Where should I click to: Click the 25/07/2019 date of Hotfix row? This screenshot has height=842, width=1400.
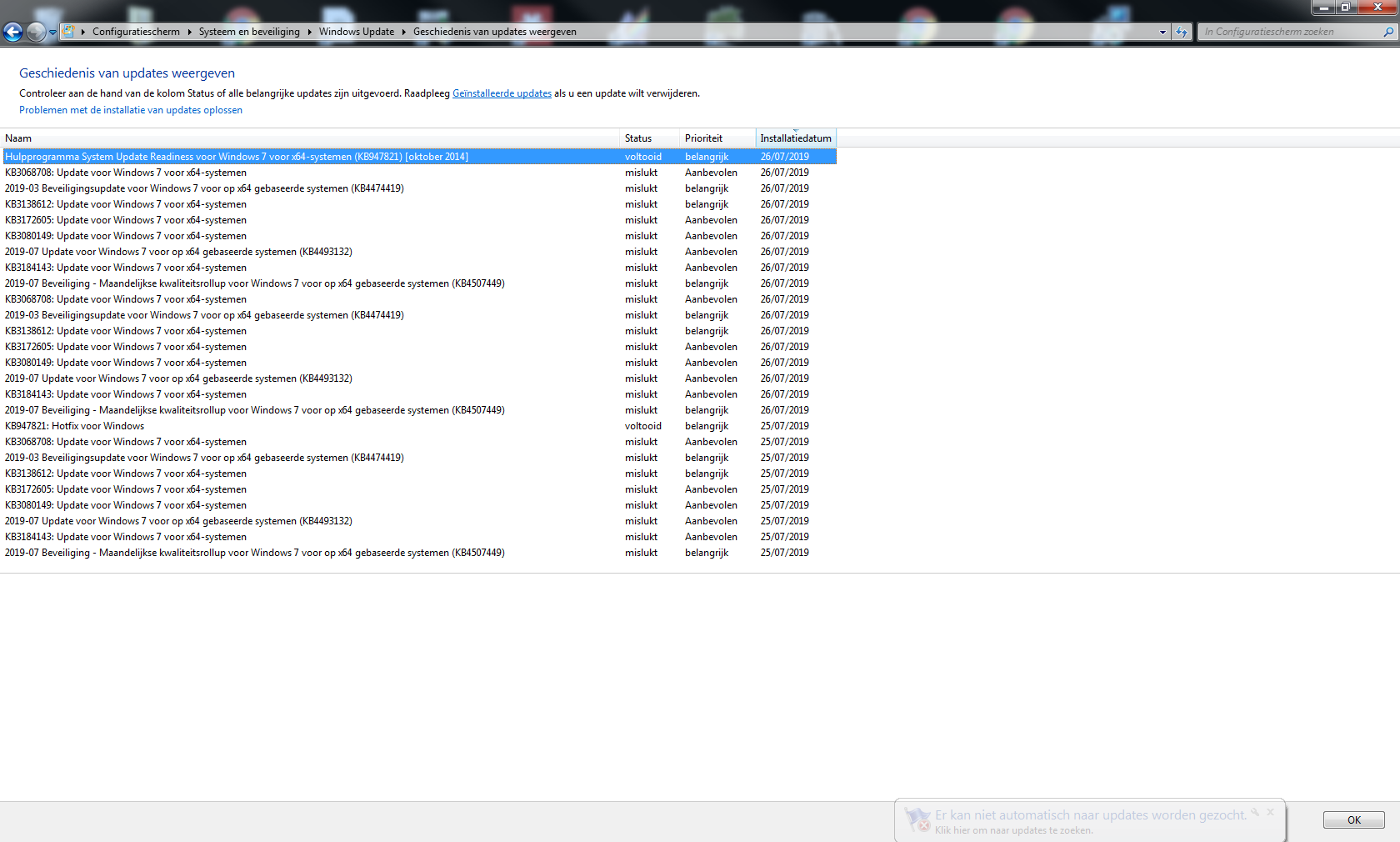pos(784,426)
